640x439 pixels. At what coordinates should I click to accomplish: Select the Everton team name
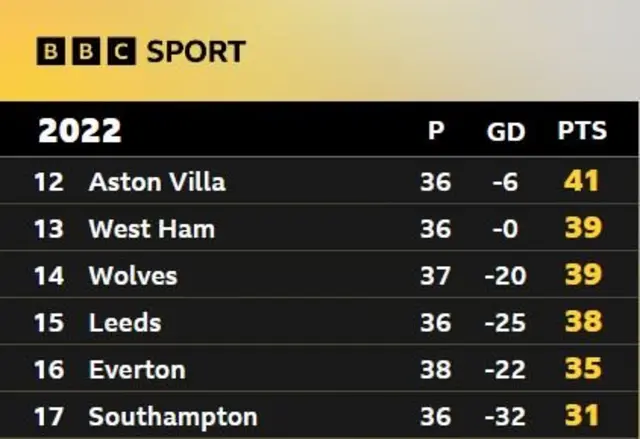[x=137, y=370]
